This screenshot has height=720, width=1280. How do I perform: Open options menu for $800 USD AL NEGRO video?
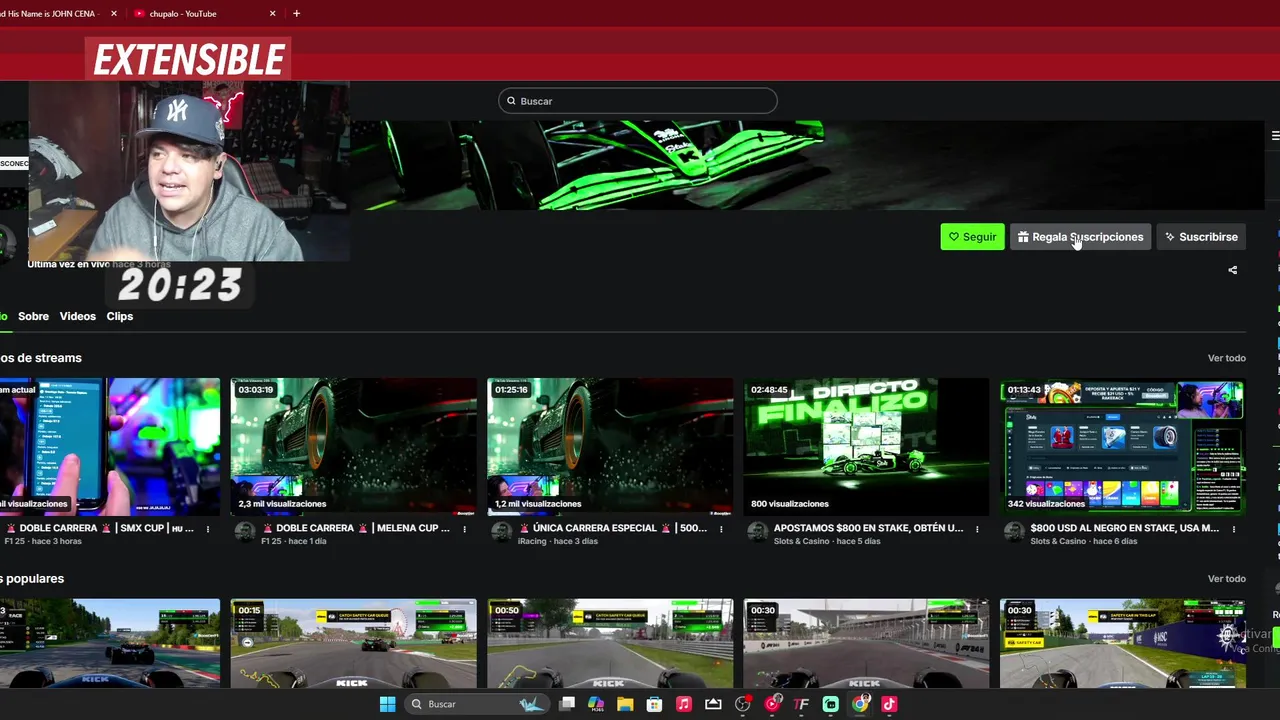click(x=1234, y=529)
